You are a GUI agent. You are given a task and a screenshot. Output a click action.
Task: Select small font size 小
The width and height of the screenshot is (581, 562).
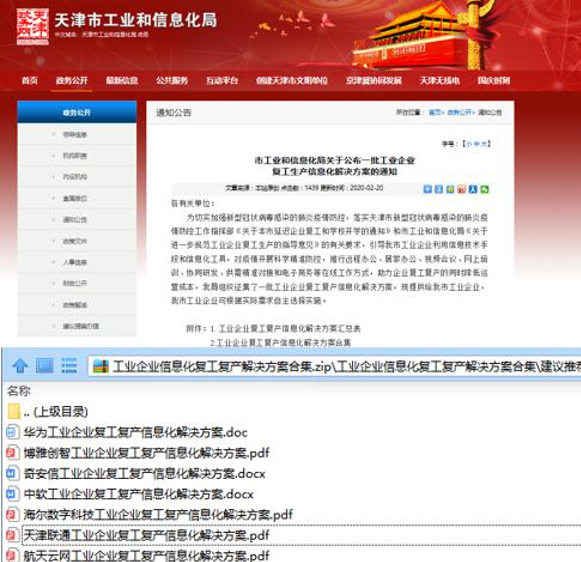[x=469, y=144]
